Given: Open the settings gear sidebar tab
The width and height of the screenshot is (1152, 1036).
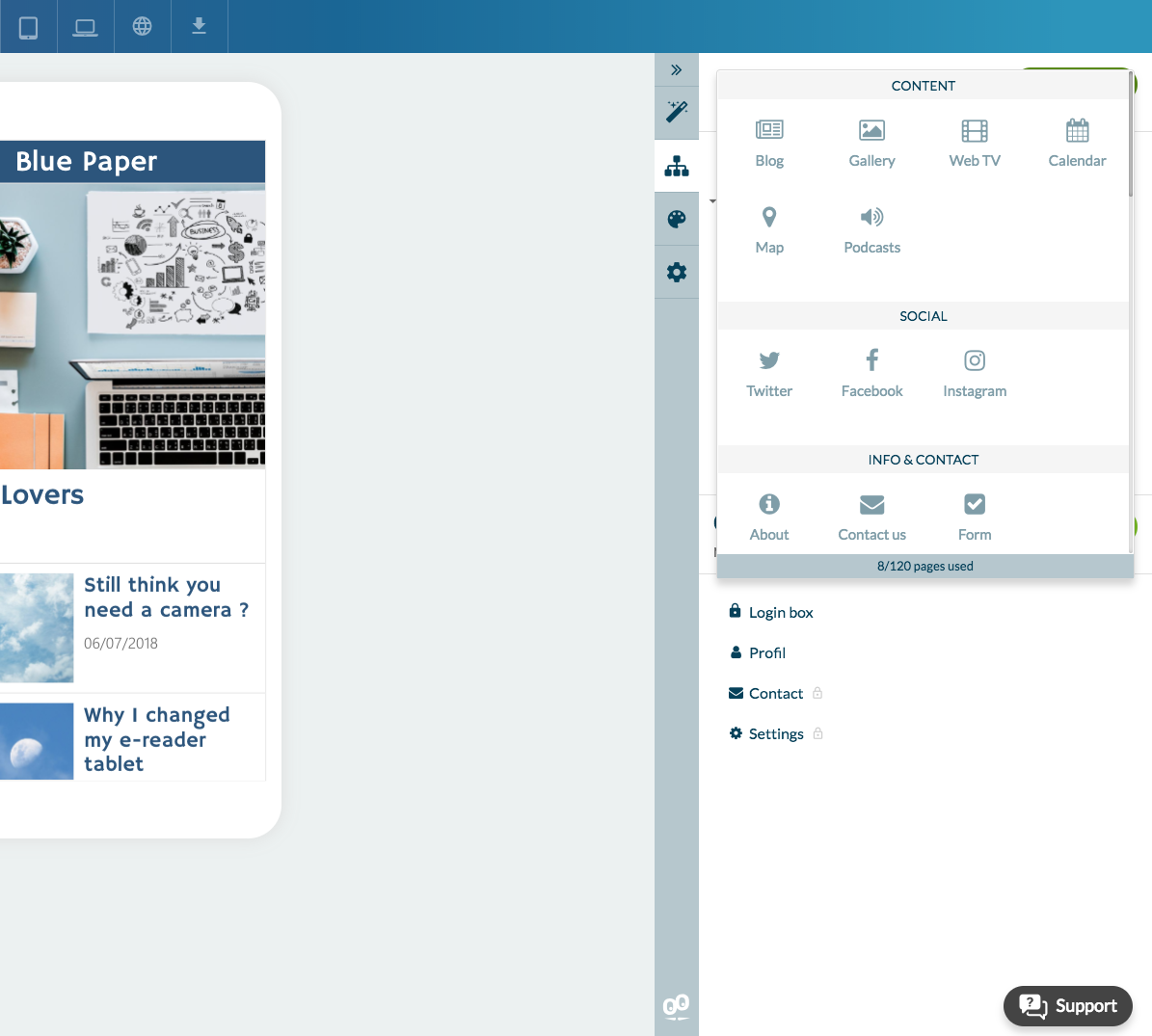Looking at the screenshot, I should point(677,273).
